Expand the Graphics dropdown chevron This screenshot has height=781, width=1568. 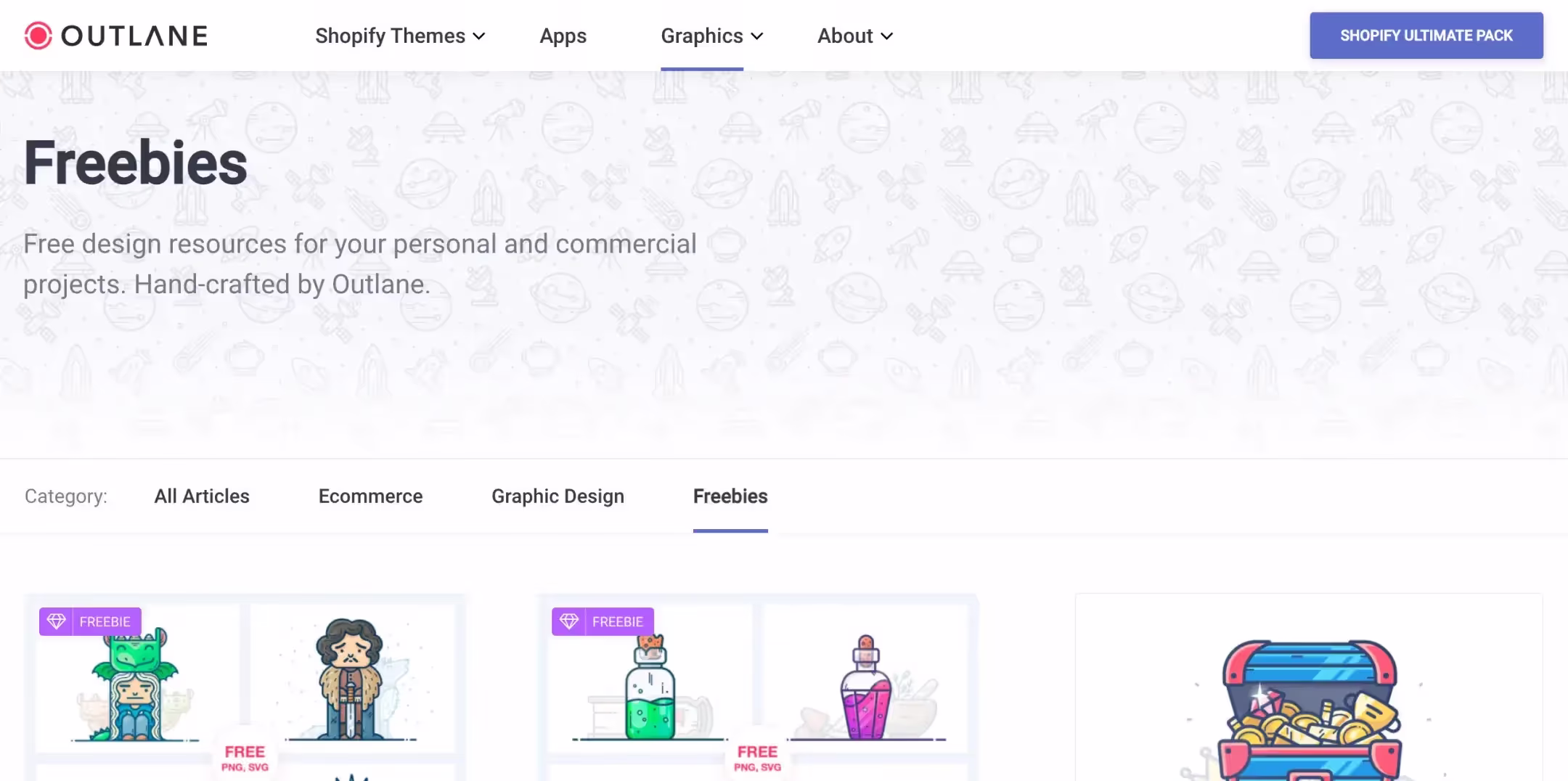click(757, 36)
